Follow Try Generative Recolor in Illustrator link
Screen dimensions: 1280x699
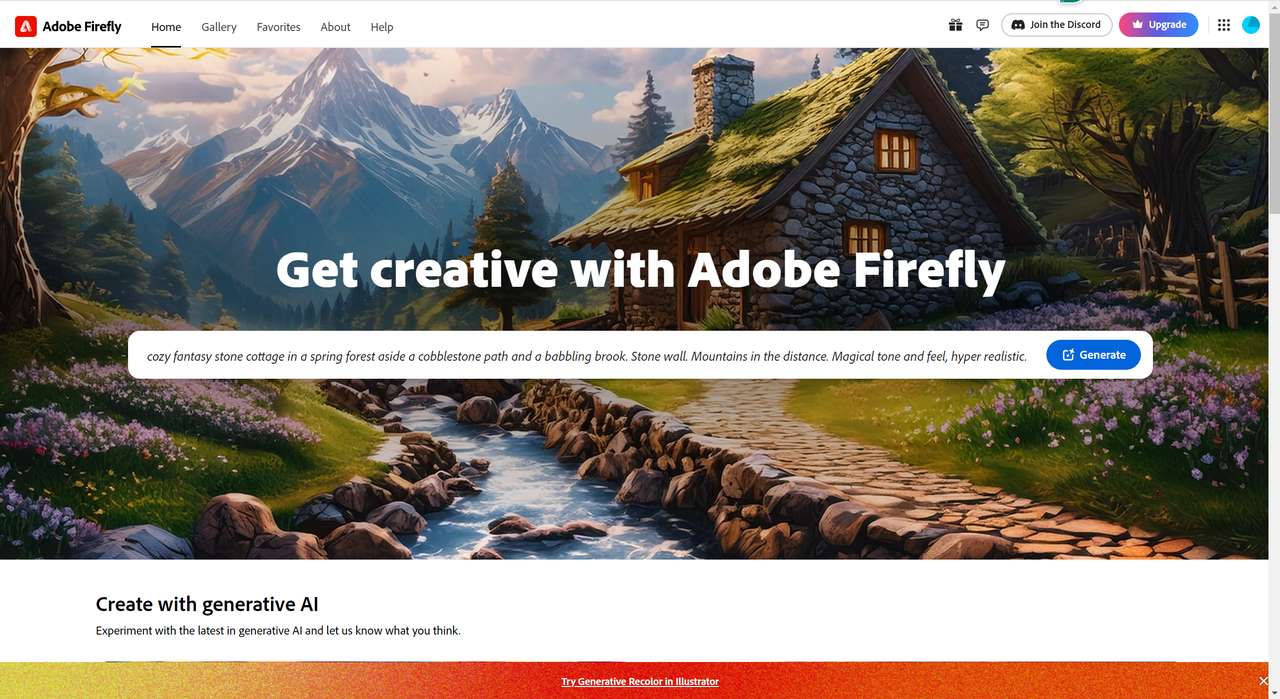click(x=640, y=681)
